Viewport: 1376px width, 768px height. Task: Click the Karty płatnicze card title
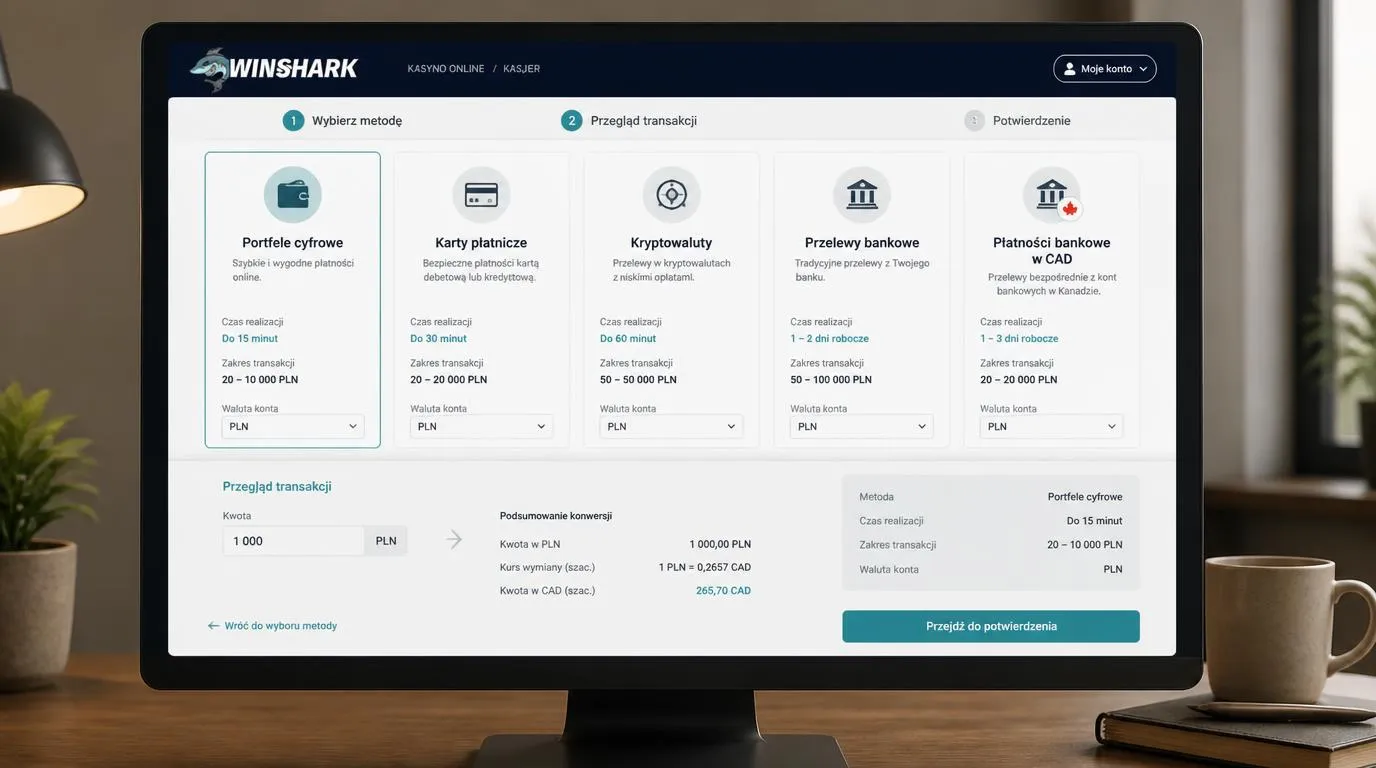click(x=481, y=243)
